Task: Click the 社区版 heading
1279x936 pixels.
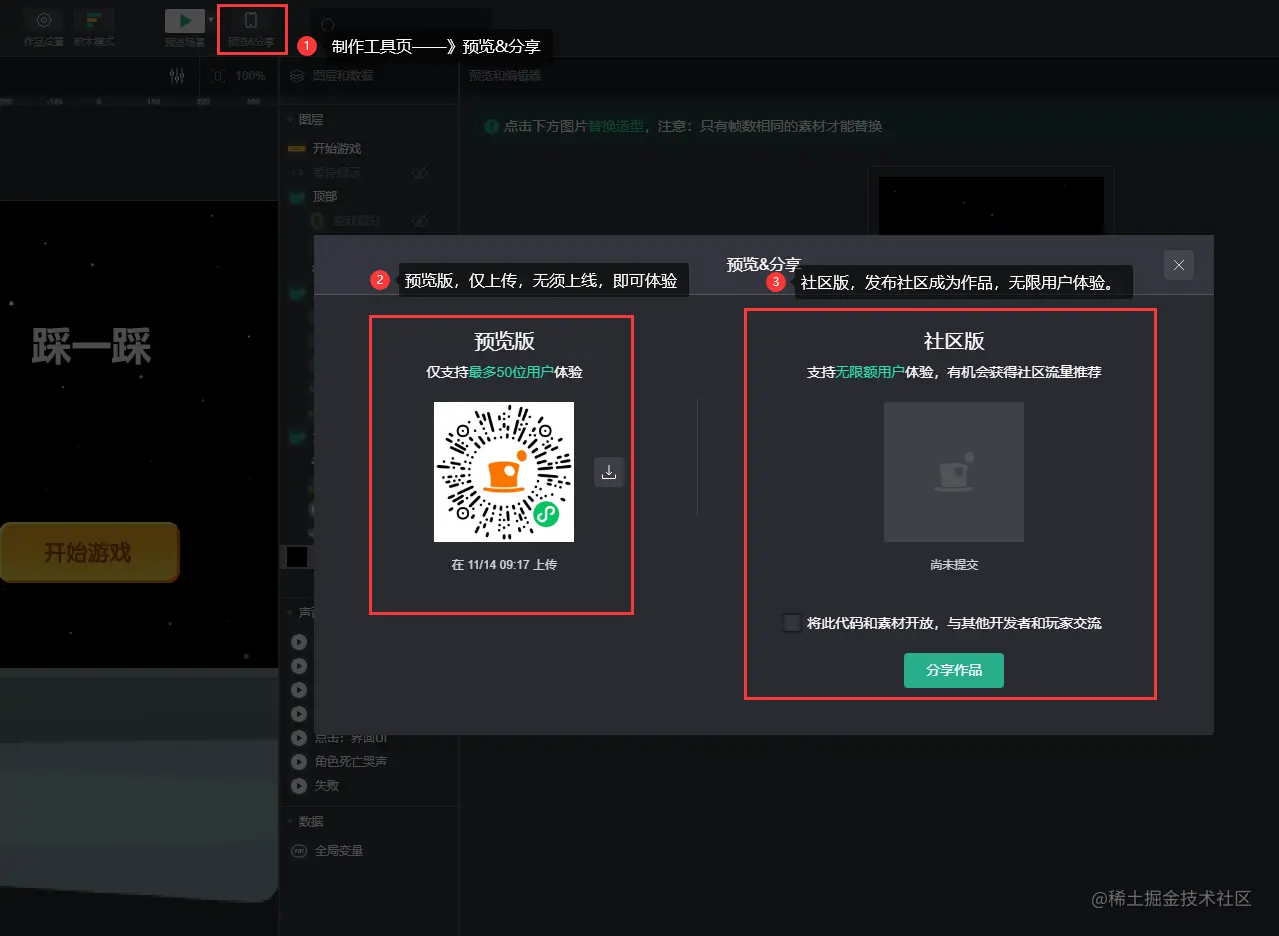Action: (x=954, y=341)
